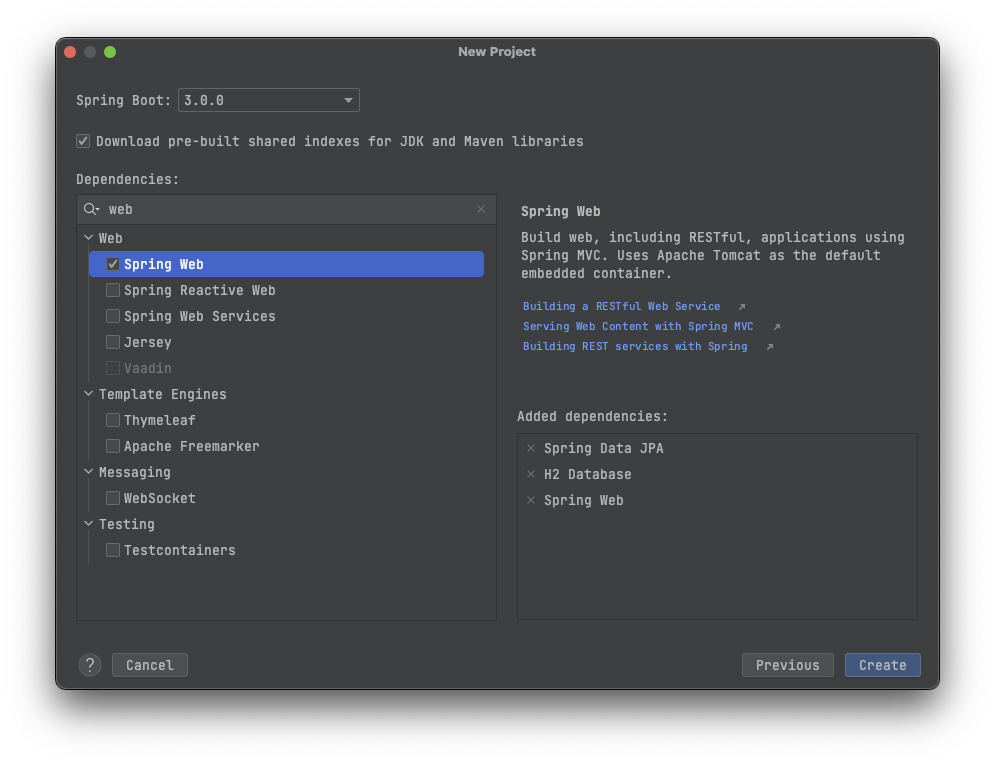Clear the 'web' search text with X icon
This screenshot has height=763, width=995.
481,209
